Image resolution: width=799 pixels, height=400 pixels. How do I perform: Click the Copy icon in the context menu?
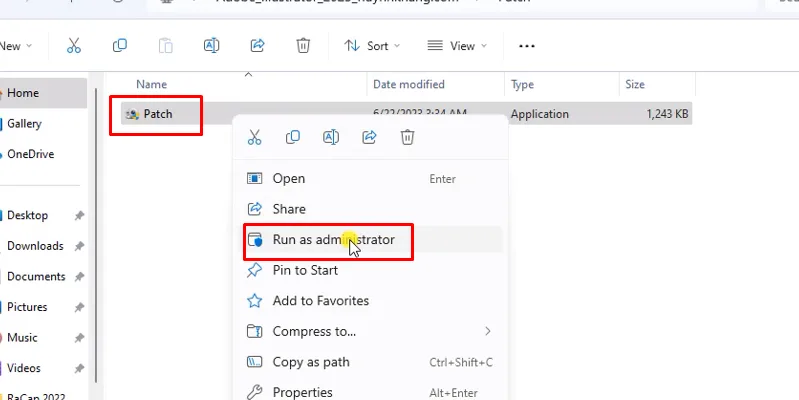coord(292,137)
